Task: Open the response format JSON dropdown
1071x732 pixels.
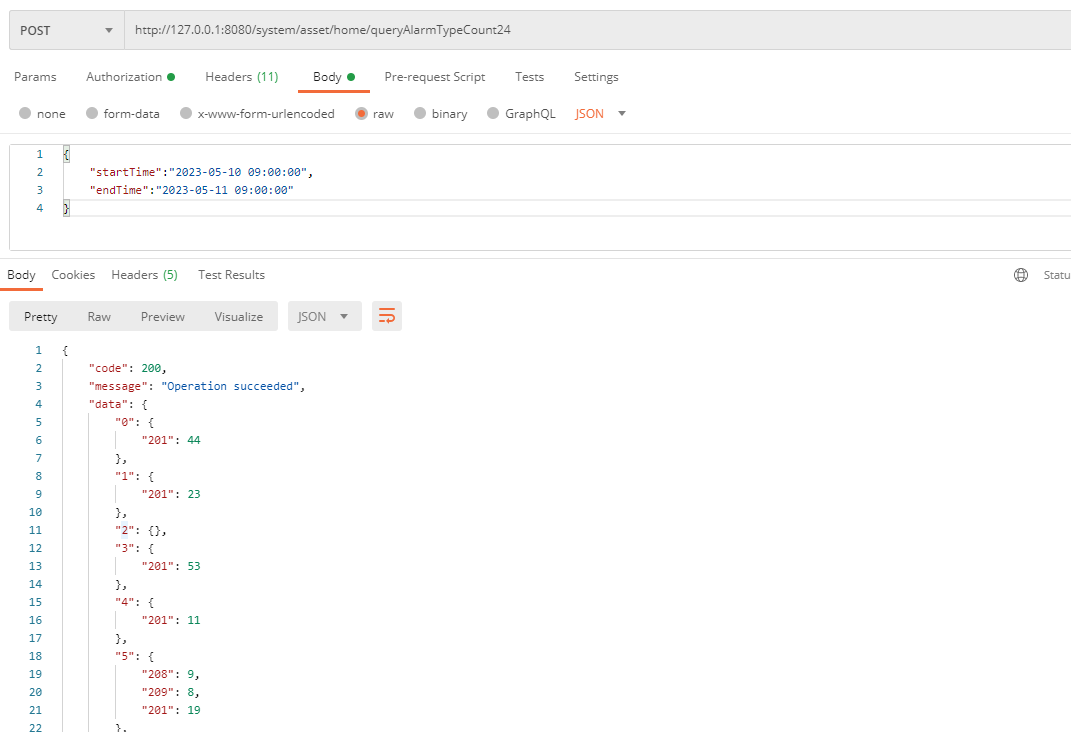Action: pyautogui.click(x=324, y=316)
